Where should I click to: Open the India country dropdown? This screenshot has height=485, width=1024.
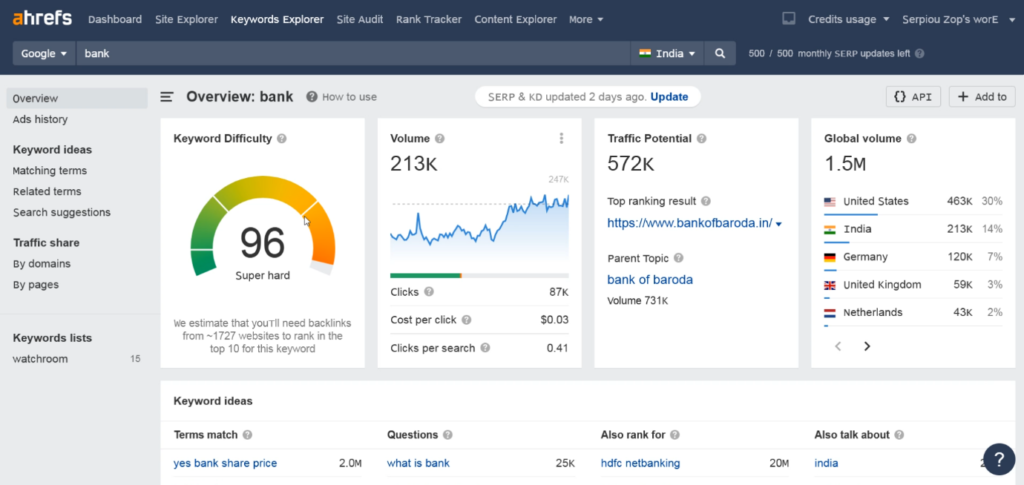[667, 54]
